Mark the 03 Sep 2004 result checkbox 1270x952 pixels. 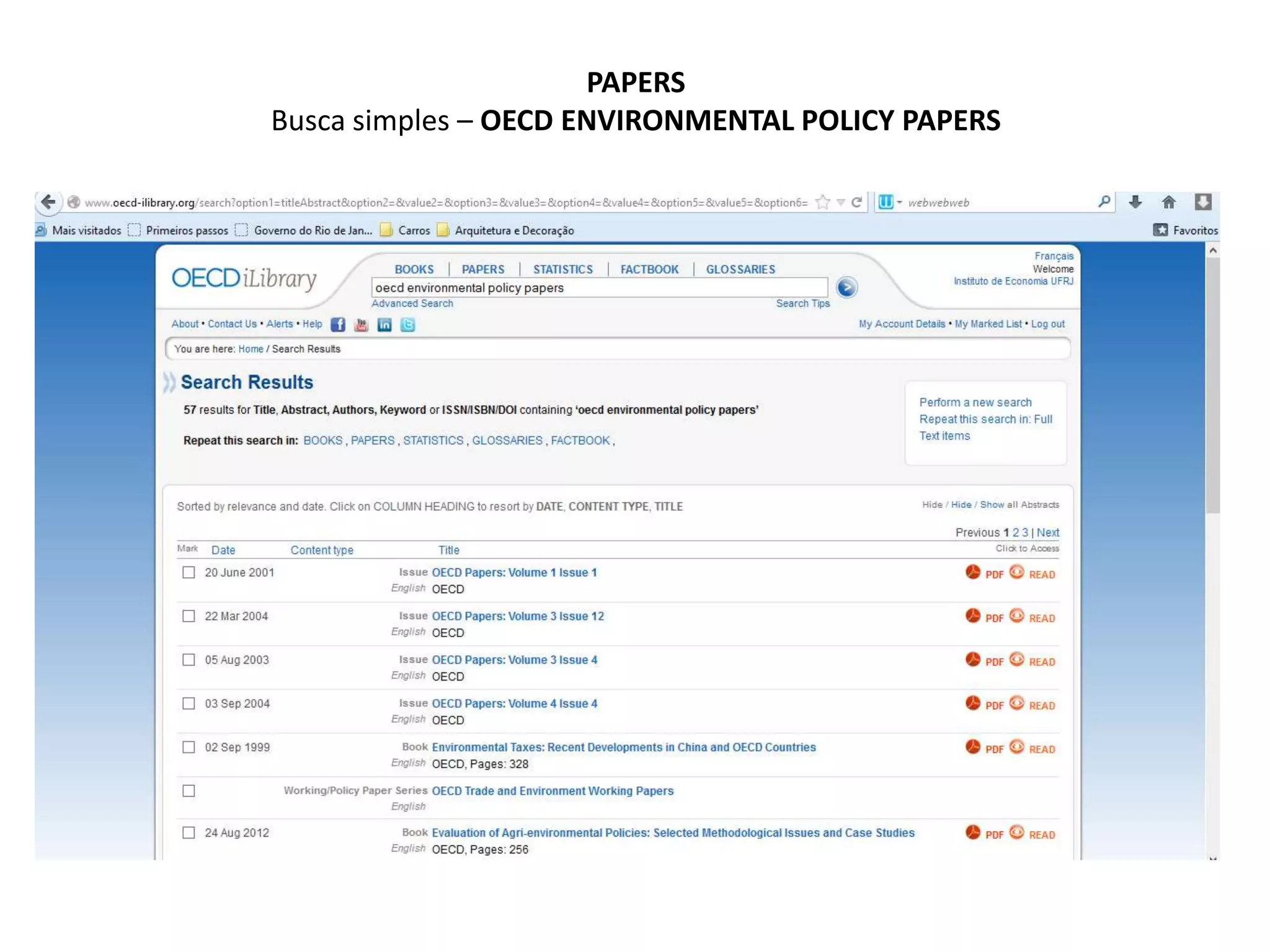coord(189,703)
